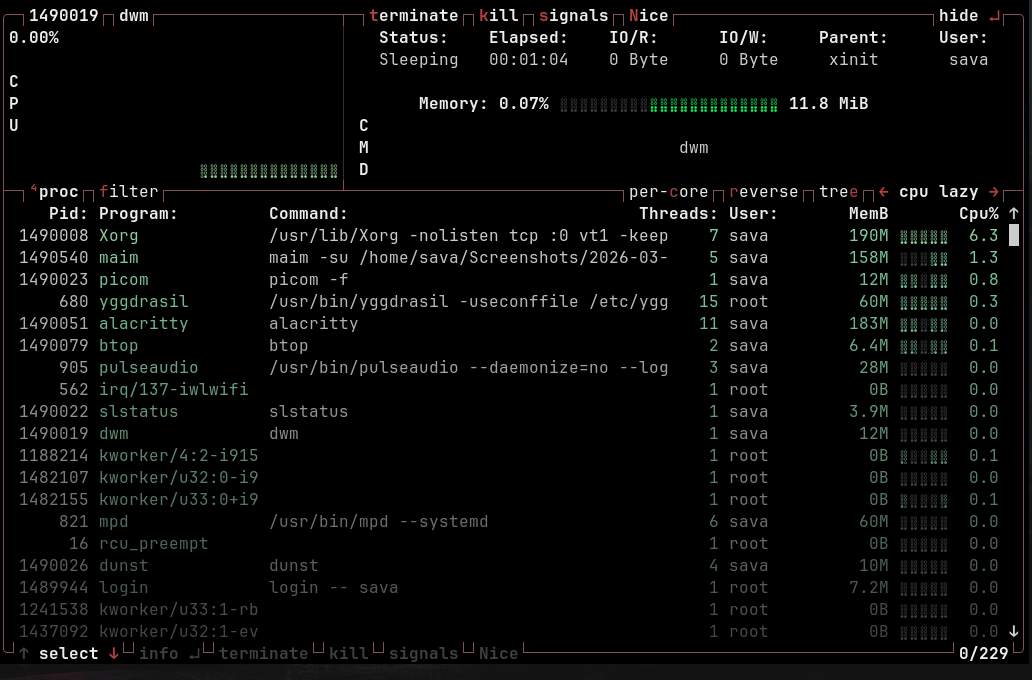Click terminate in the top detail bar

coord(414,16)
